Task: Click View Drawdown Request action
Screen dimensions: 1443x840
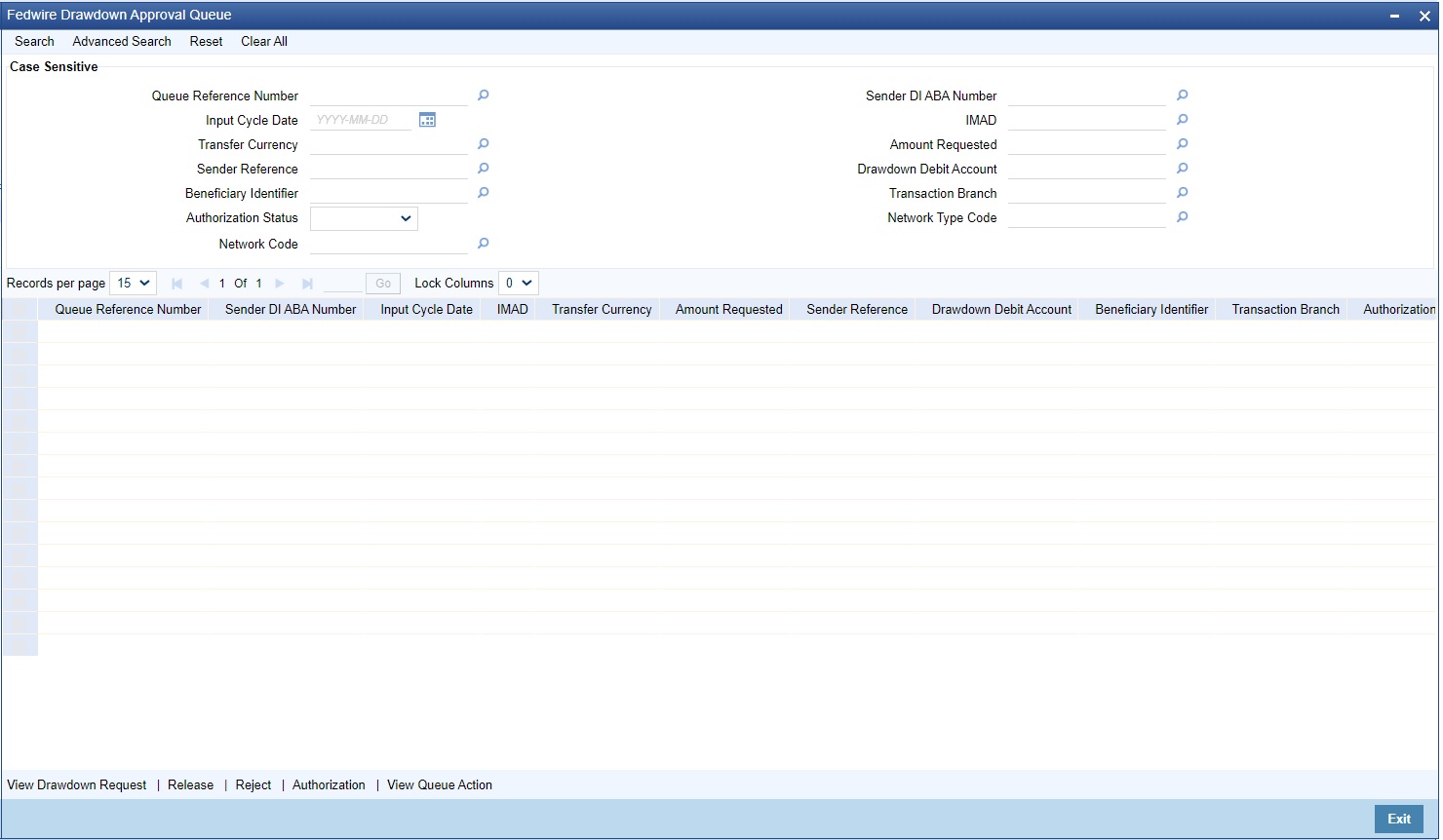Action: point(77,784)
